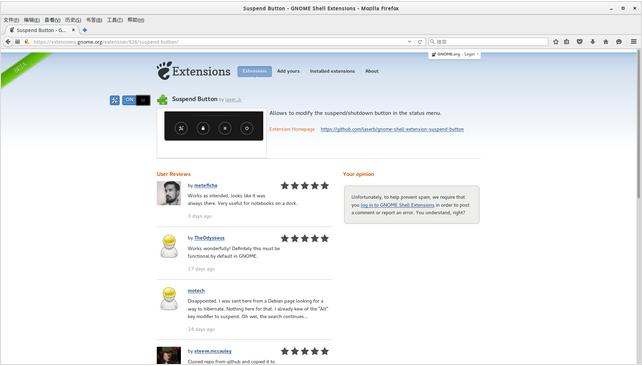Follow the GNOME.org link

click(446, 54)
